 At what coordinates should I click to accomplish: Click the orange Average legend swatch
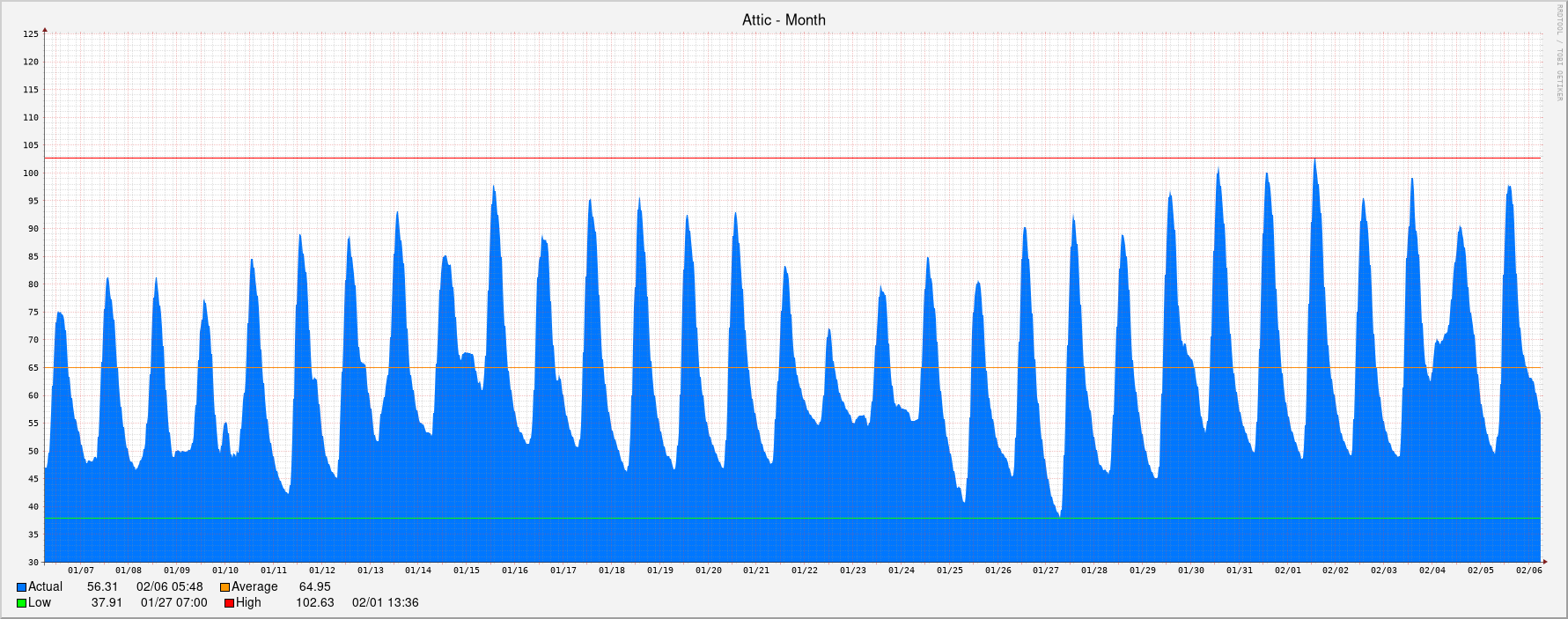point(225,587)
